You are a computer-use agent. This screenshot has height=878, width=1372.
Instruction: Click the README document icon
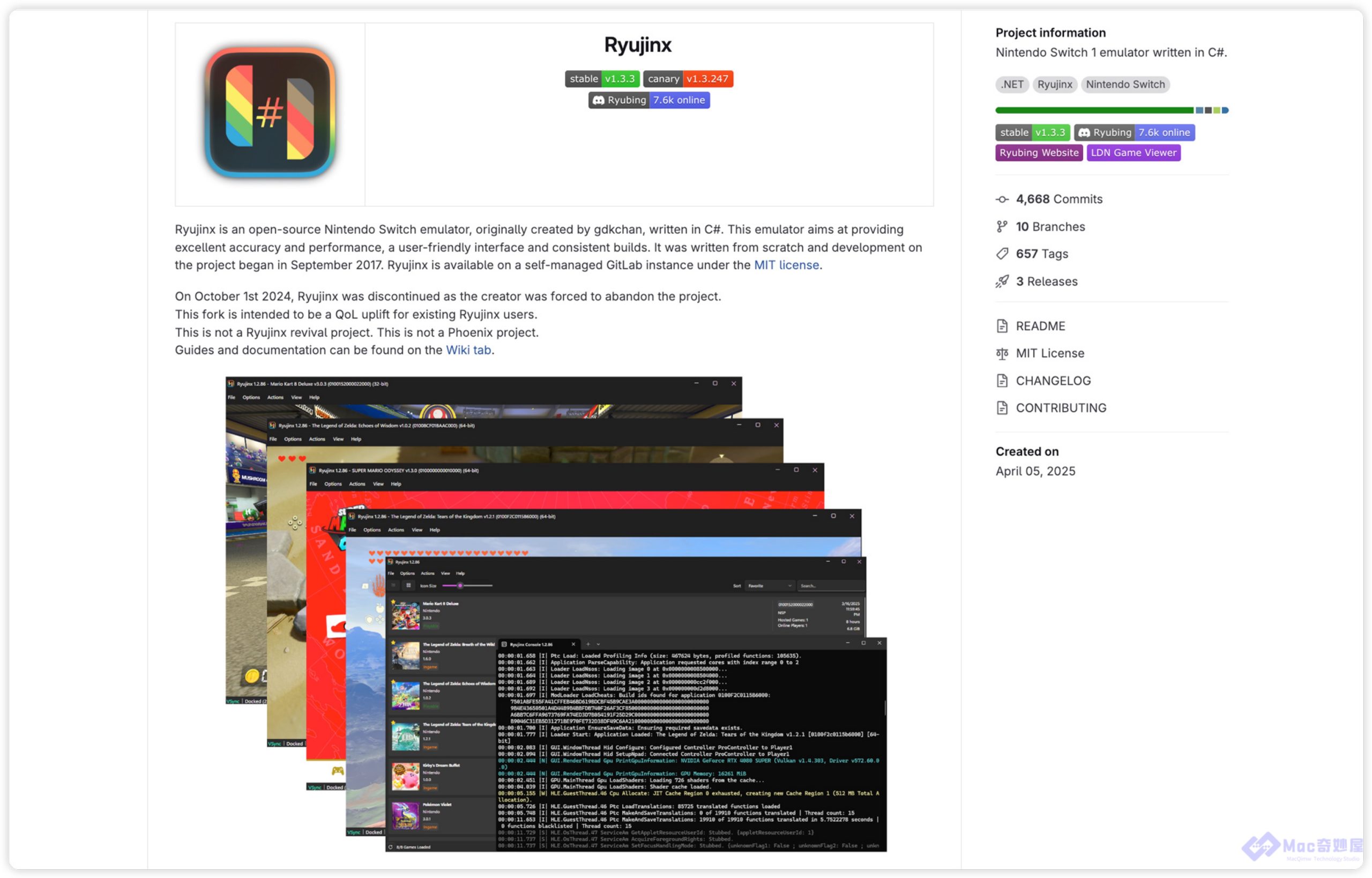click(1002, 325)
